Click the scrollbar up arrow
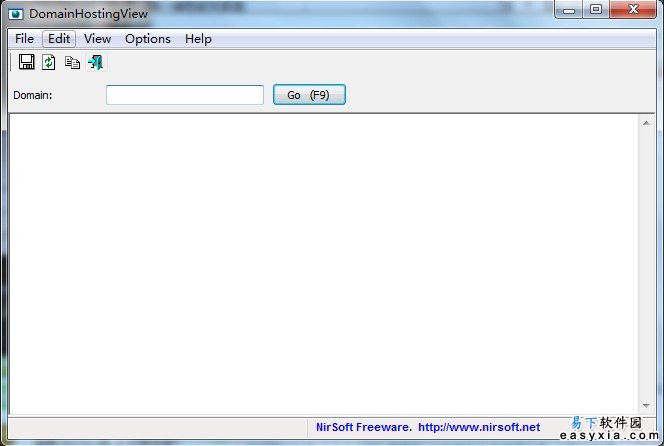 coord(646,123)
